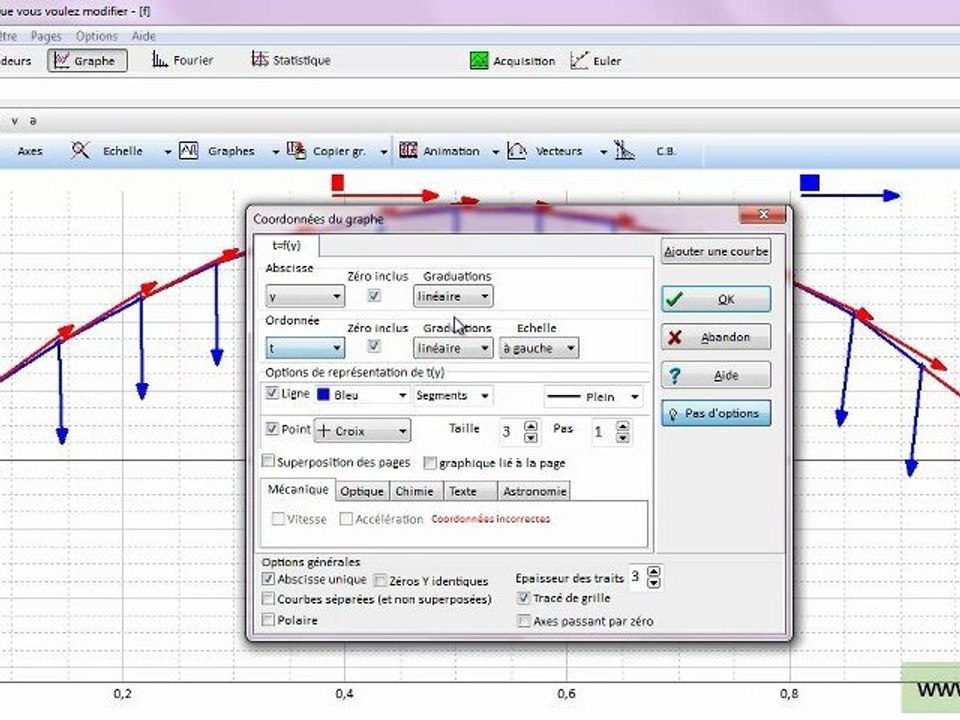Click the green checkmark on OK
Viewport: 960px width, 720px height.
pos(674,299)
